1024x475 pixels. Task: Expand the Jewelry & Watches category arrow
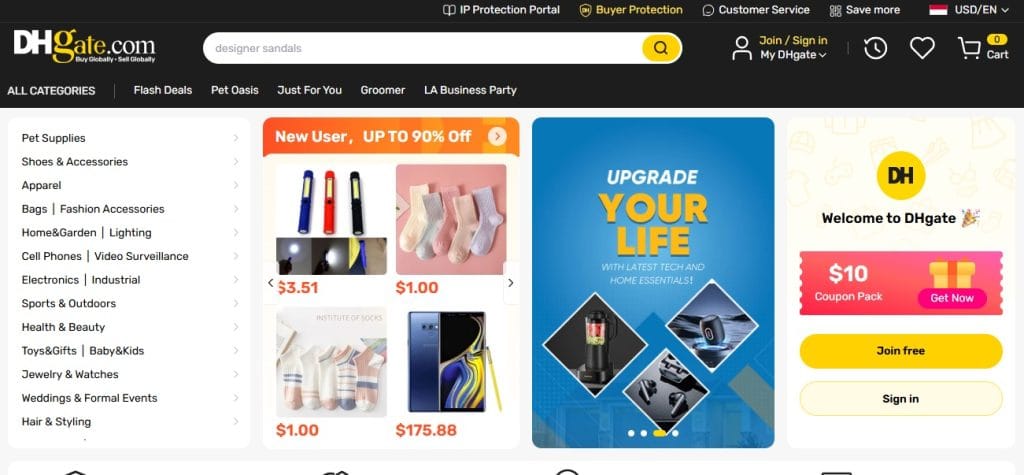click(x=236, y=374)
